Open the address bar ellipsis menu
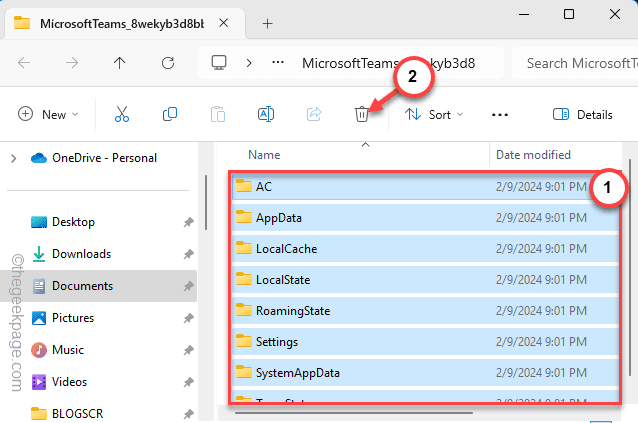The image size is (638, 423). 278,63
